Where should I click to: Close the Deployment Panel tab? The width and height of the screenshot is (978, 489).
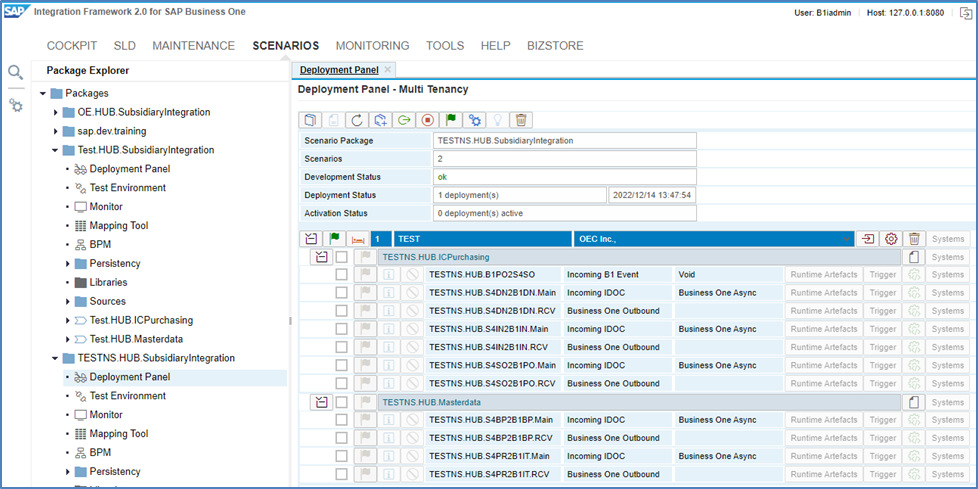point(388,70)
